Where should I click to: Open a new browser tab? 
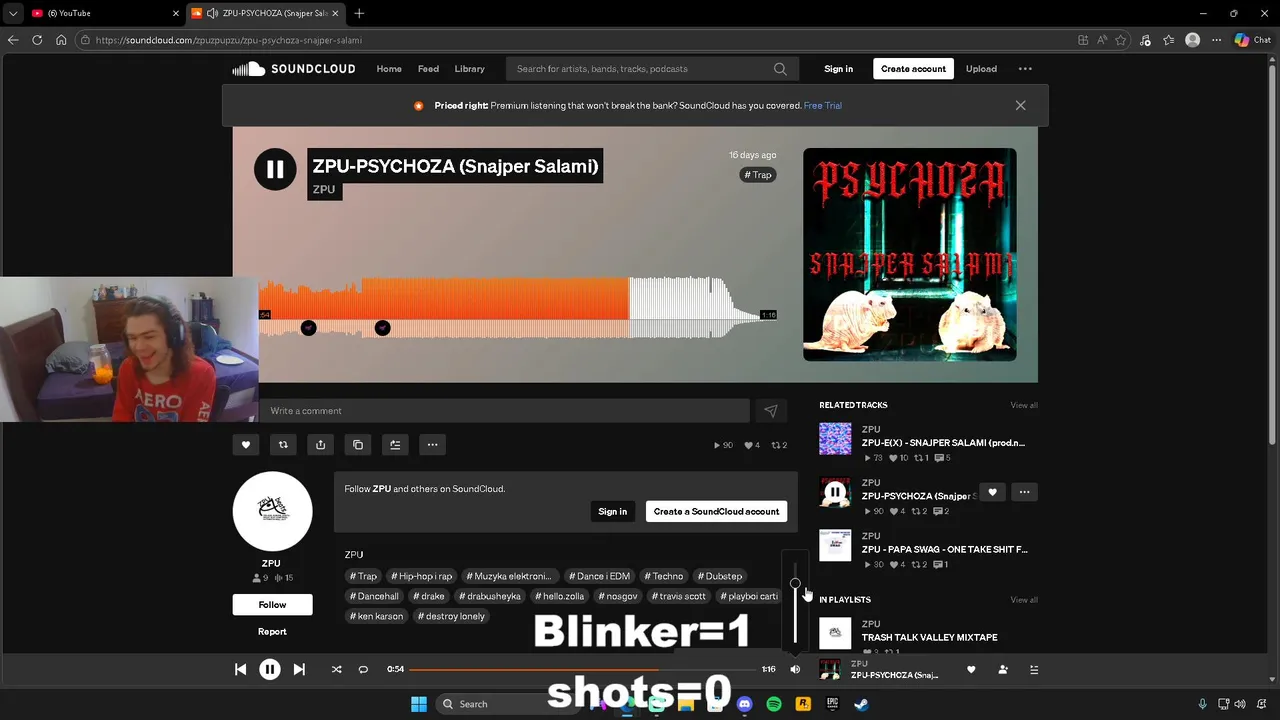pyautogui.click(x=359, y=13)
